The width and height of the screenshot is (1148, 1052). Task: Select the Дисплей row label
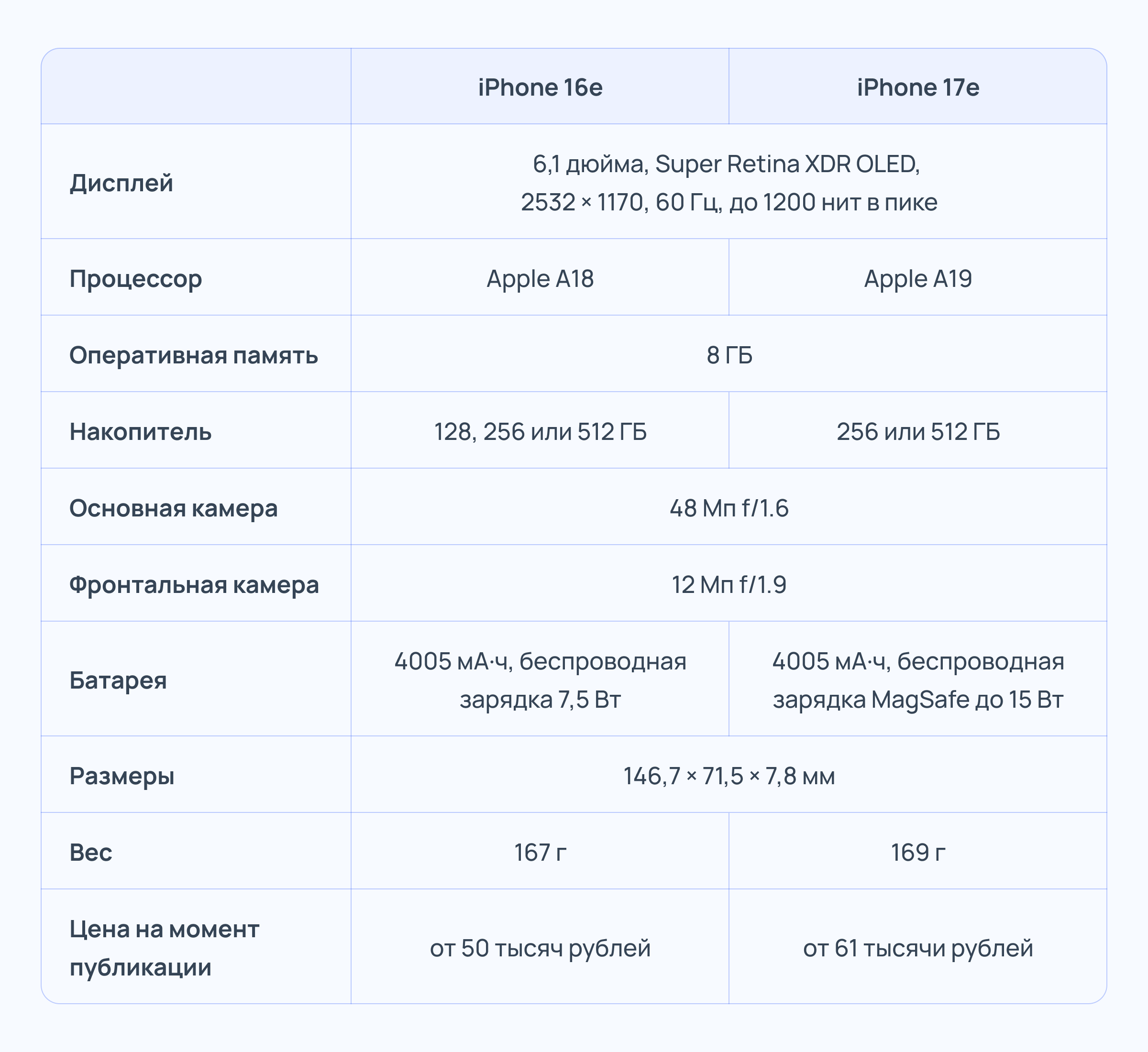point(121,183)
